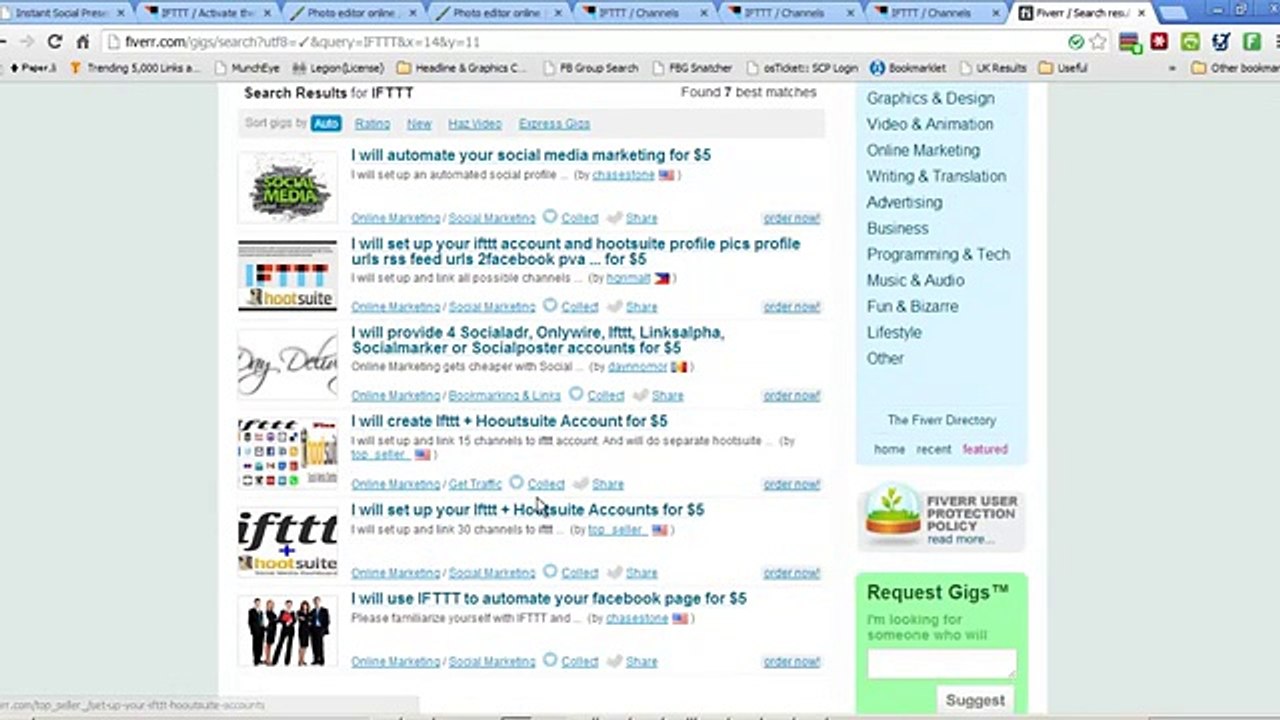Browse the Video & Animation category
The width and height of the screenshot is (1280, 720).
coord(930,124)
